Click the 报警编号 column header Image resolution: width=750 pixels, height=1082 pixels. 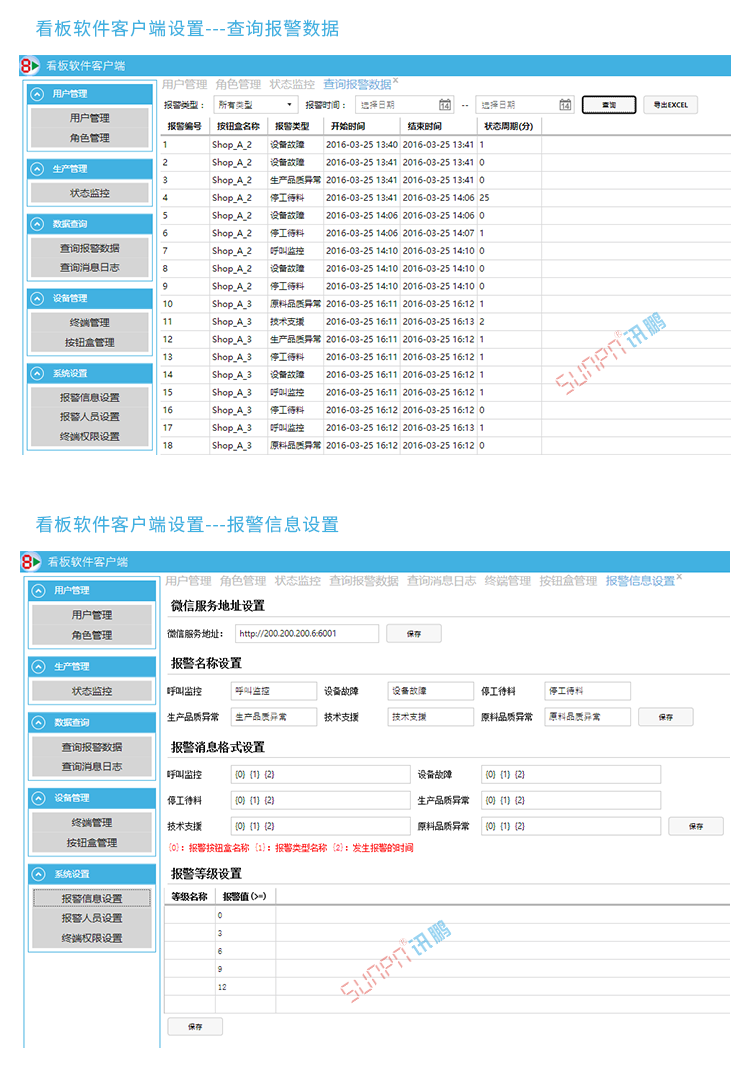(x=184, y=127)
